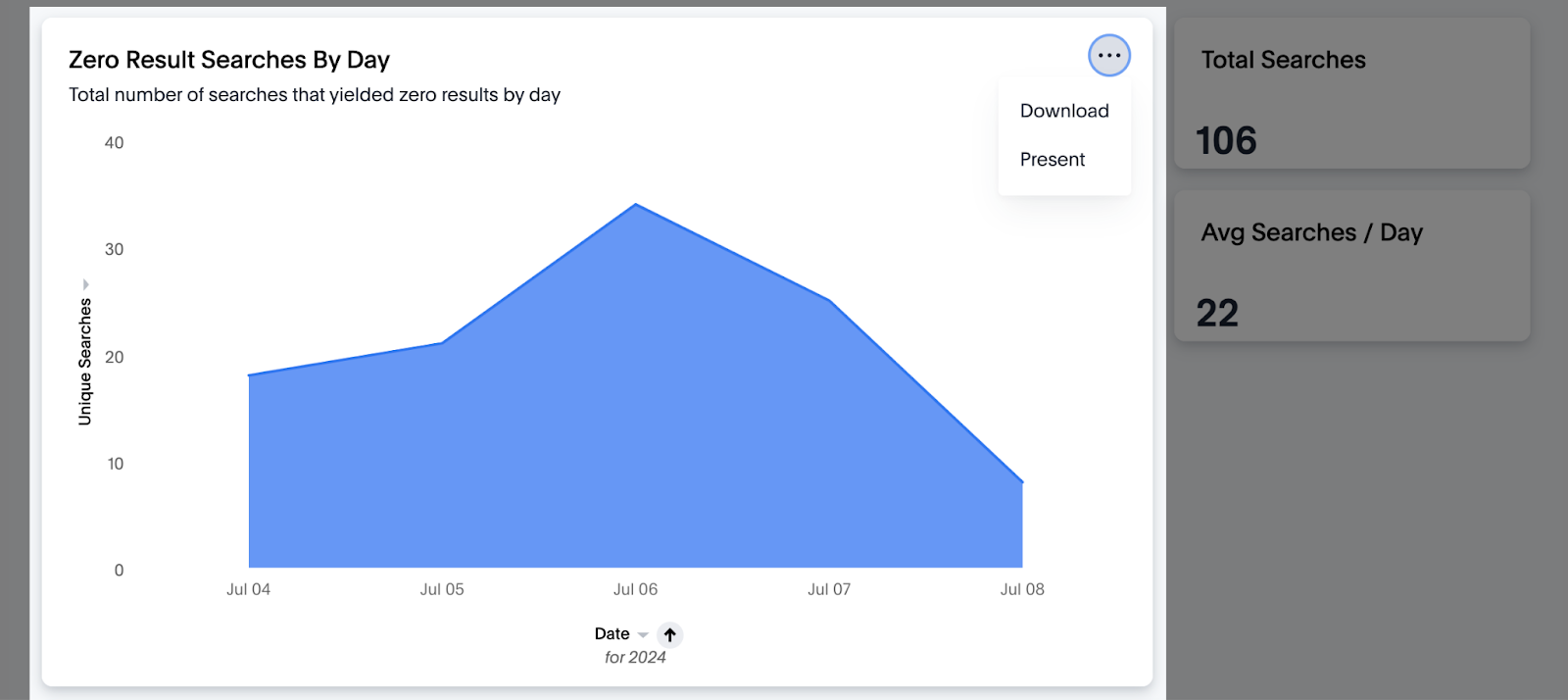Click the Unique Searches axis title
The width and height of the screenshot is (1568, 700).
[85, 362]
